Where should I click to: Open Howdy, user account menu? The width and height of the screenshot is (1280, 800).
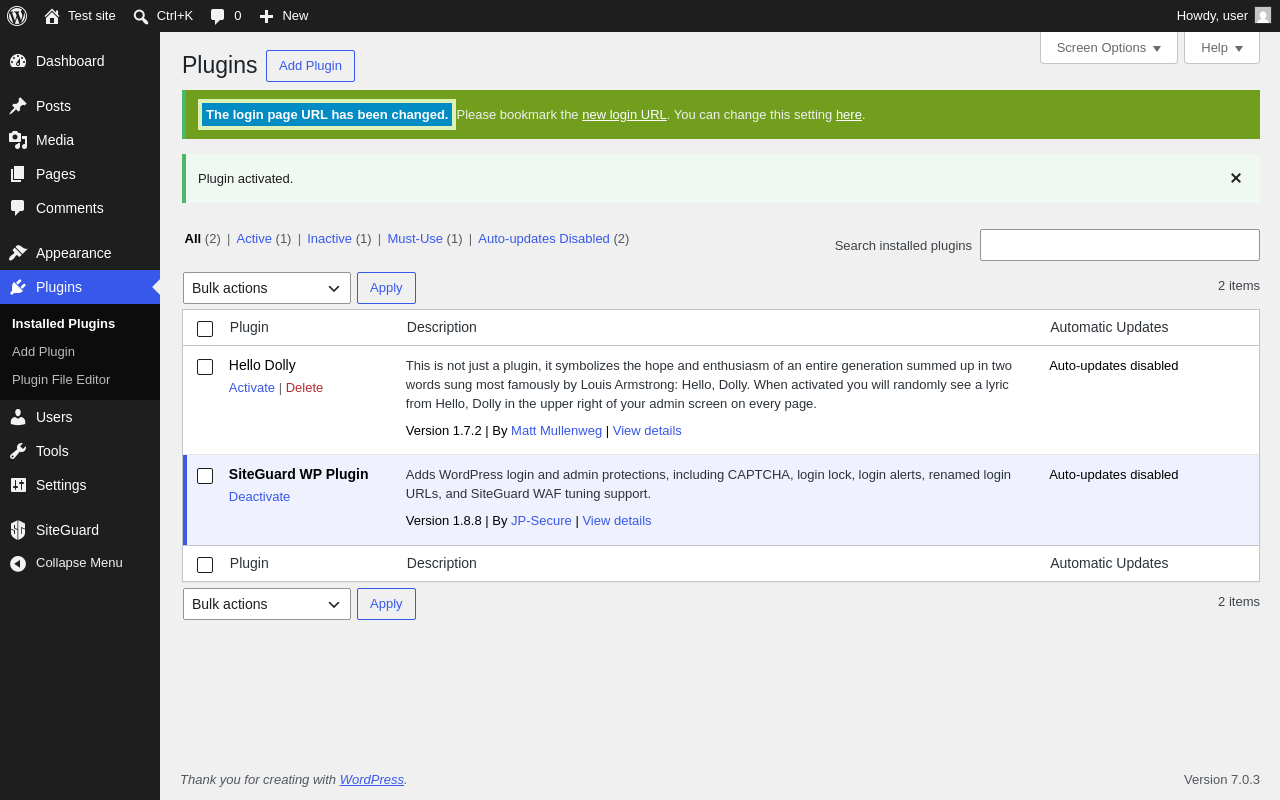[x=1224, y=16]
